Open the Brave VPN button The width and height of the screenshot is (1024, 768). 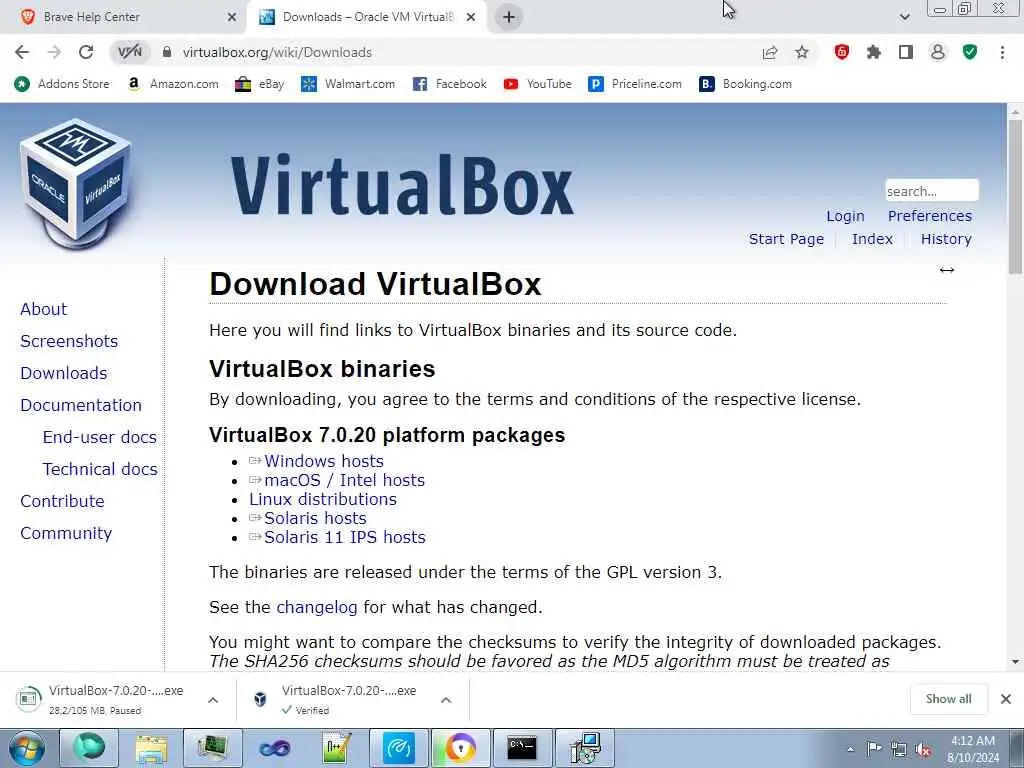[x=129, y=52]
